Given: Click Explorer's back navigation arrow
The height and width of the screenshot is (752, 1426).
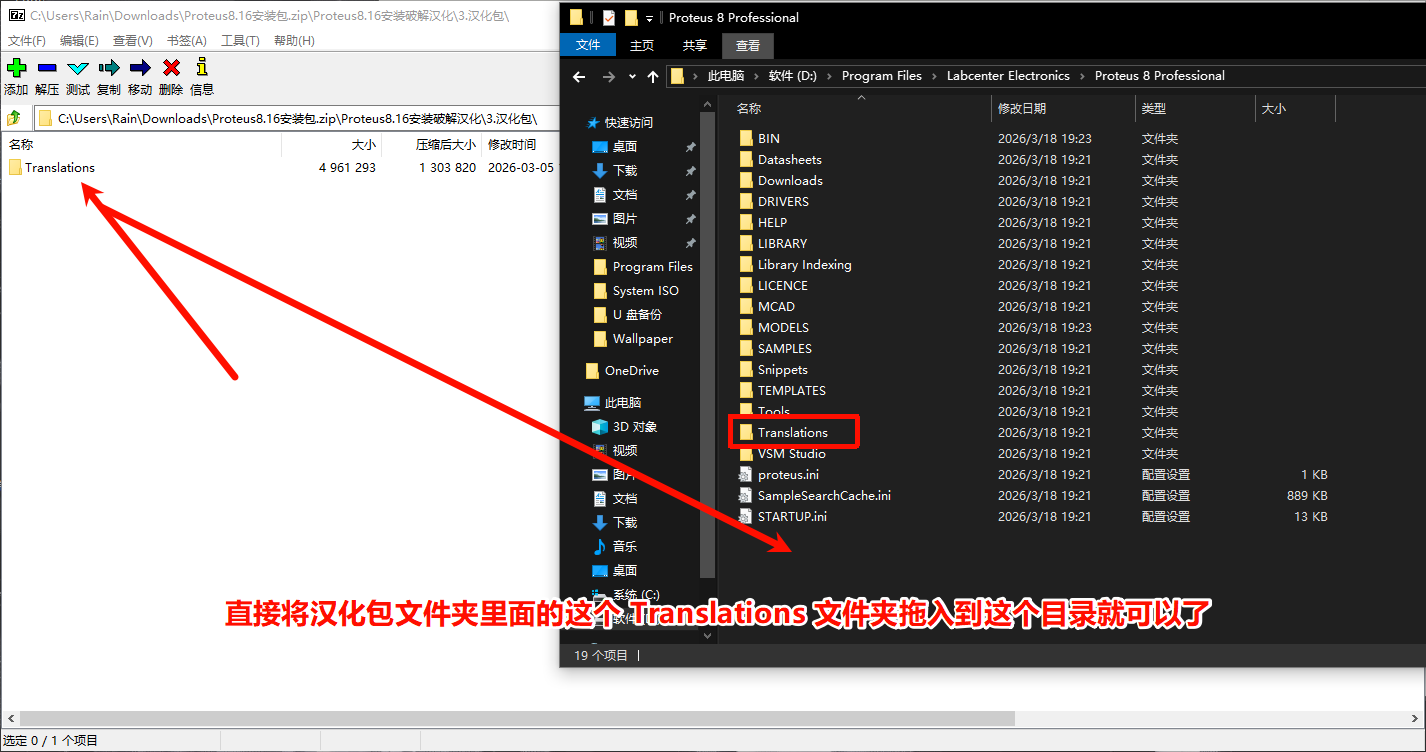Looking at the screenshot, I should [578, 77].
